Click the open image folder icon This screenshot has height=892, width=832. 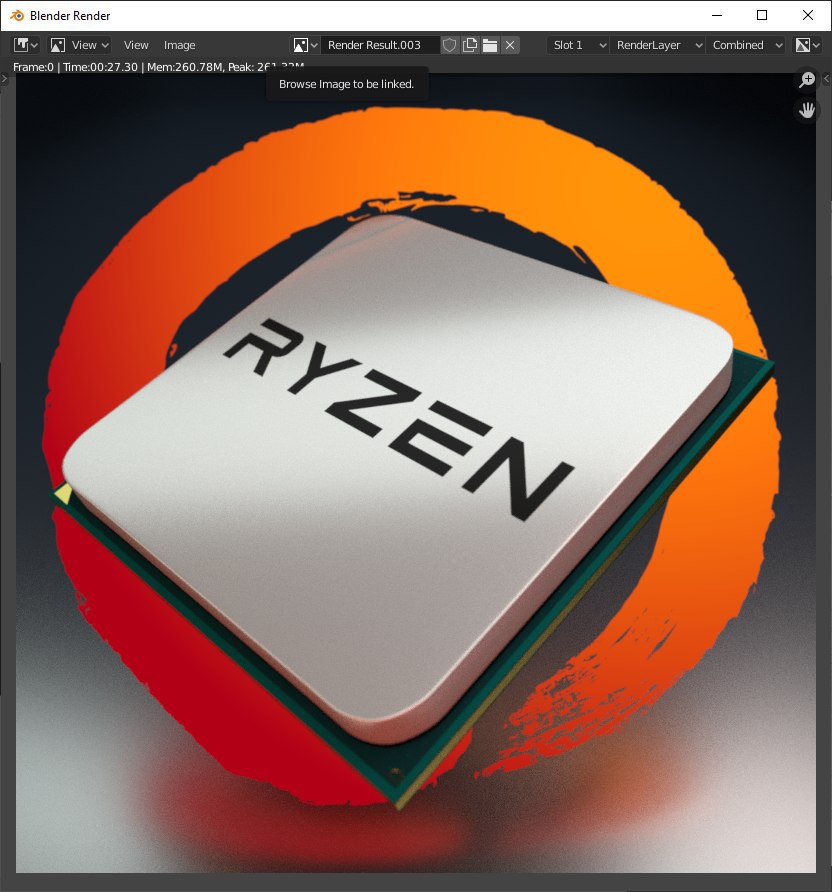coord(490,45)
